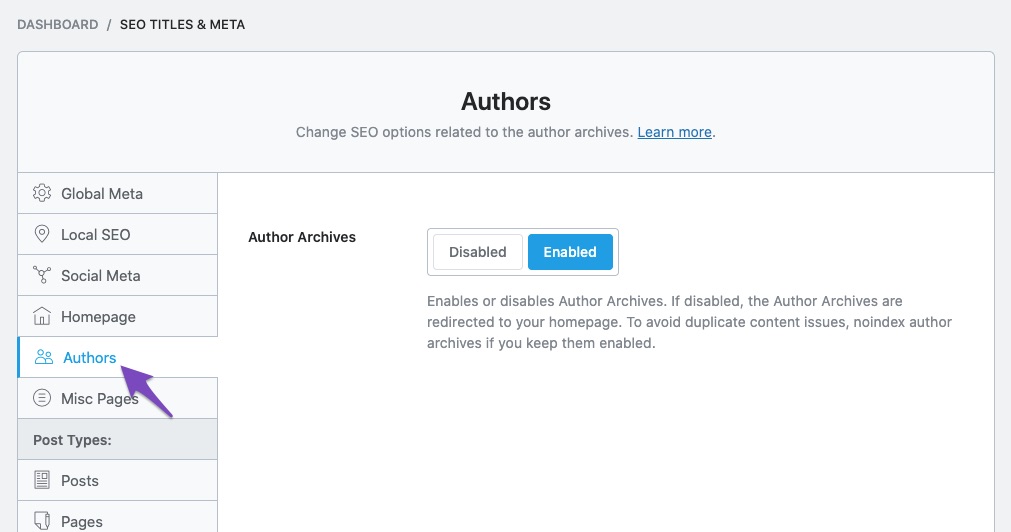
Task: Open the Misc Pages tab
Action: coord(98,398)
